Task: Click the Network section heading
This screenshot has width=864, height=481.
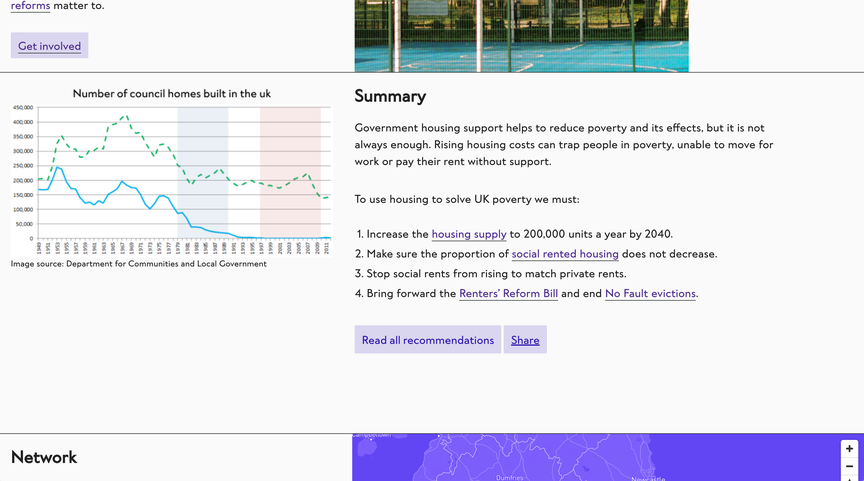Action: pos(44,457)
